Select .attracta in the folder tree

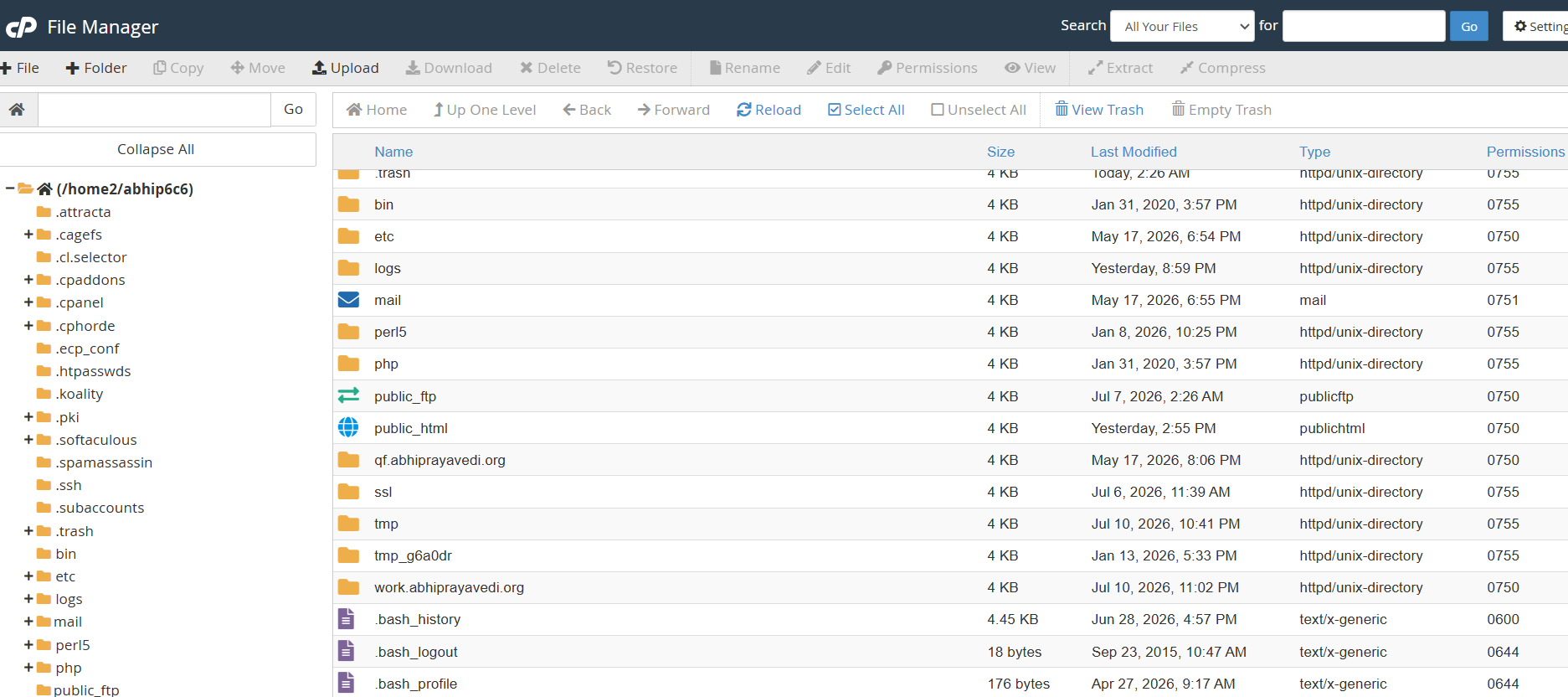[x=83, y=212]
